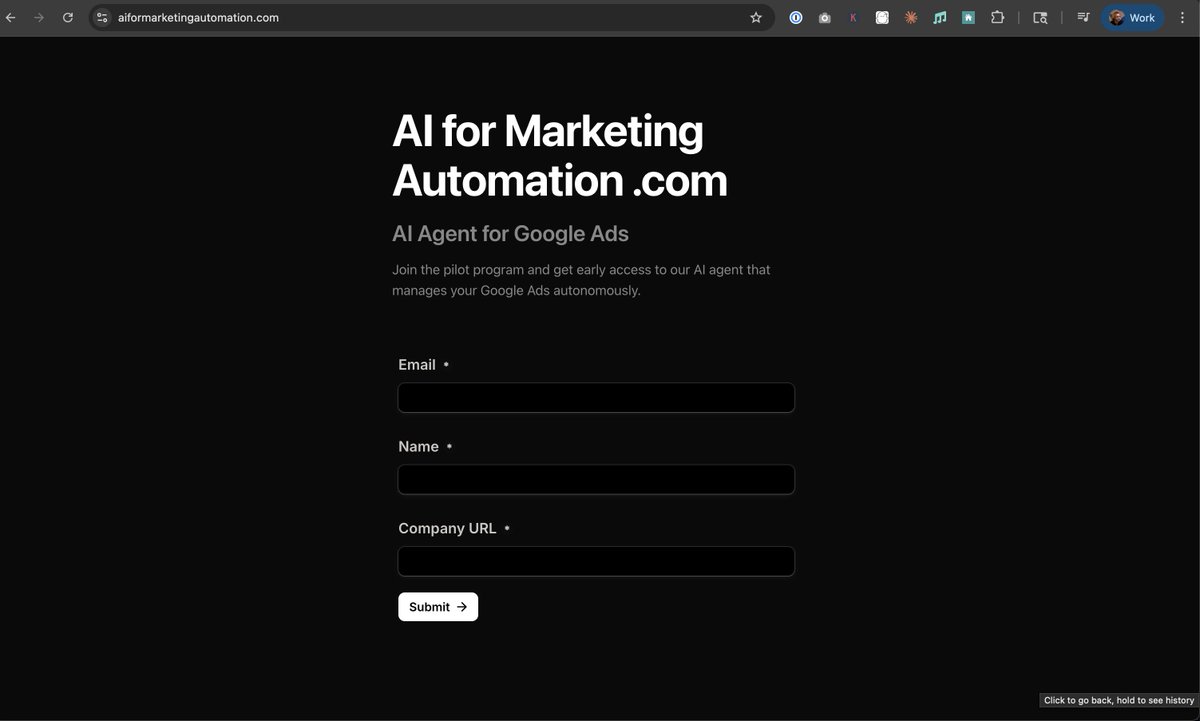Click the white rounded-square extension icon
The width and height of the screenshot is (1200, 721).
pyautogui.click(x=882, y=18)
